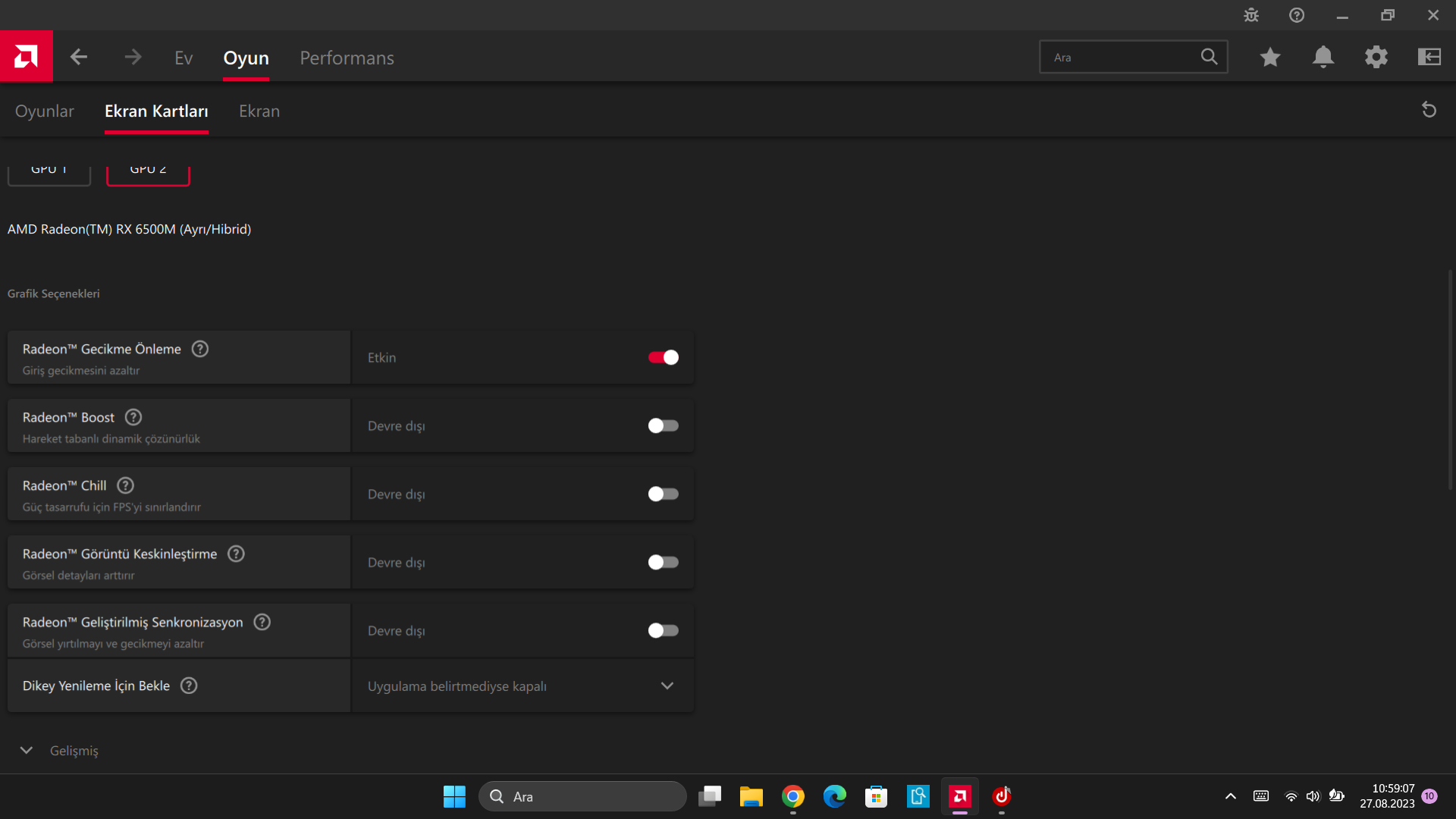This screenshot has width=1456, height=819.
Task: Launch Google Chrome from taskbar
Action: pyautogui.click(x=793, y=796)
